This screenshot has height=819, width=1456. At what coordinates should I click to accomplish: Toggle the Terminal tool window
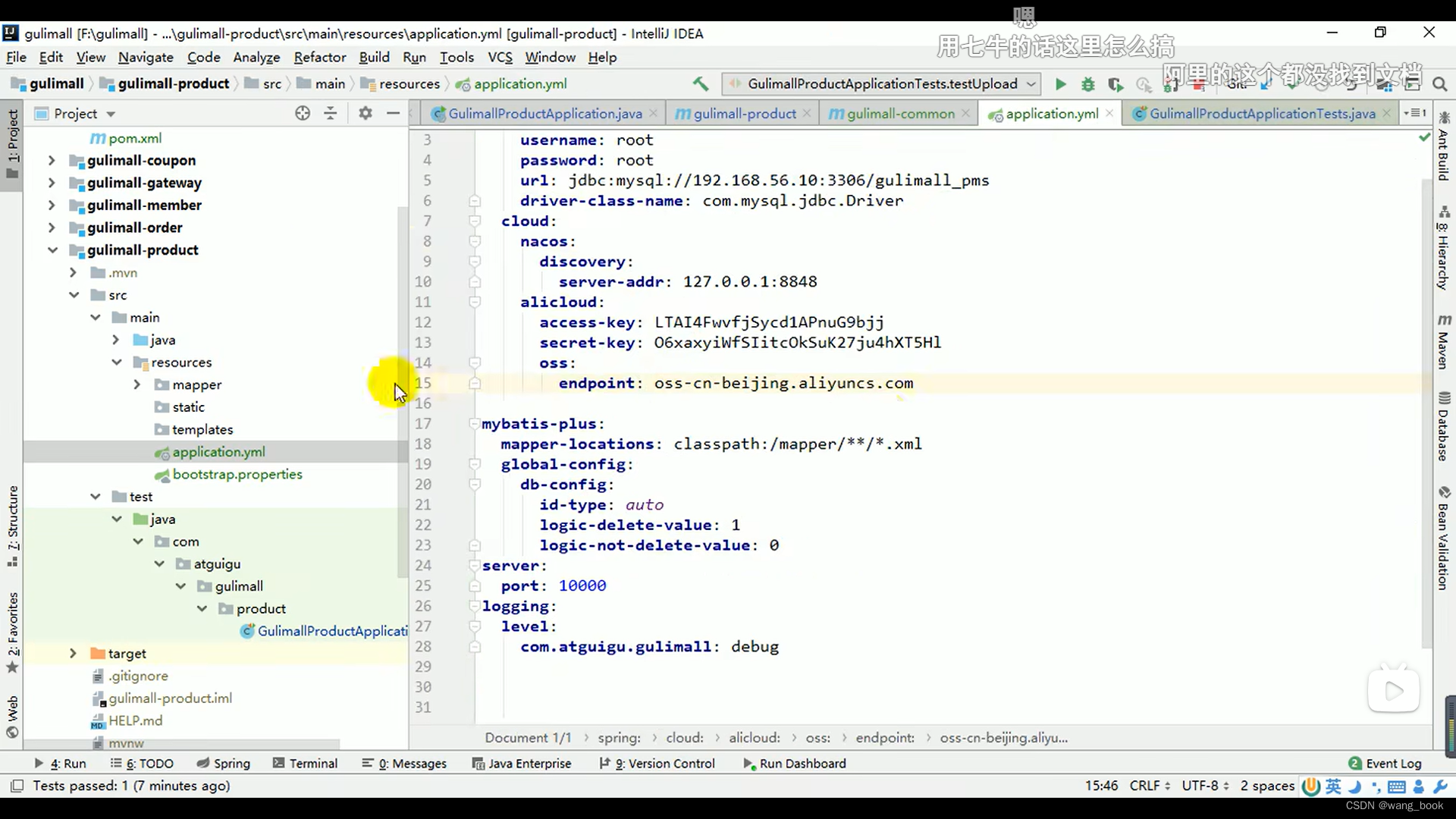pyautogui.click(x=305, y=764)
